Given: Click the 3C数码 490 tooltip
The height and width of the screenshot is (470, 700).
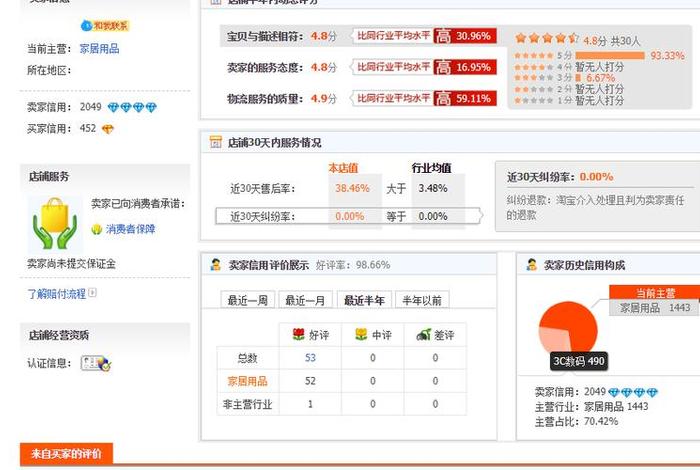Looking at the screenshot, I should tap(579, 361).
